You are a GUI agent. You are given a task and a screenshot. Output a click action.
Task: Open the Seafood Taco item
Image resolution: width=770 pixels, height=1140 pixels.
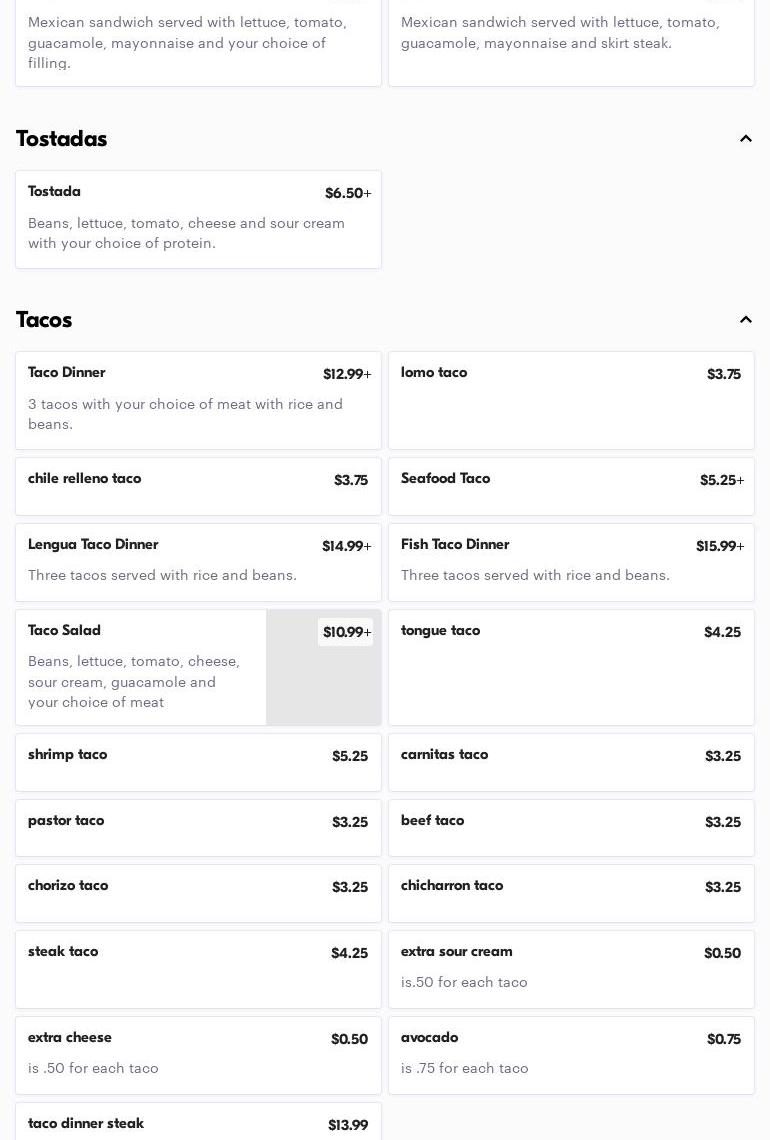point(571,486)
